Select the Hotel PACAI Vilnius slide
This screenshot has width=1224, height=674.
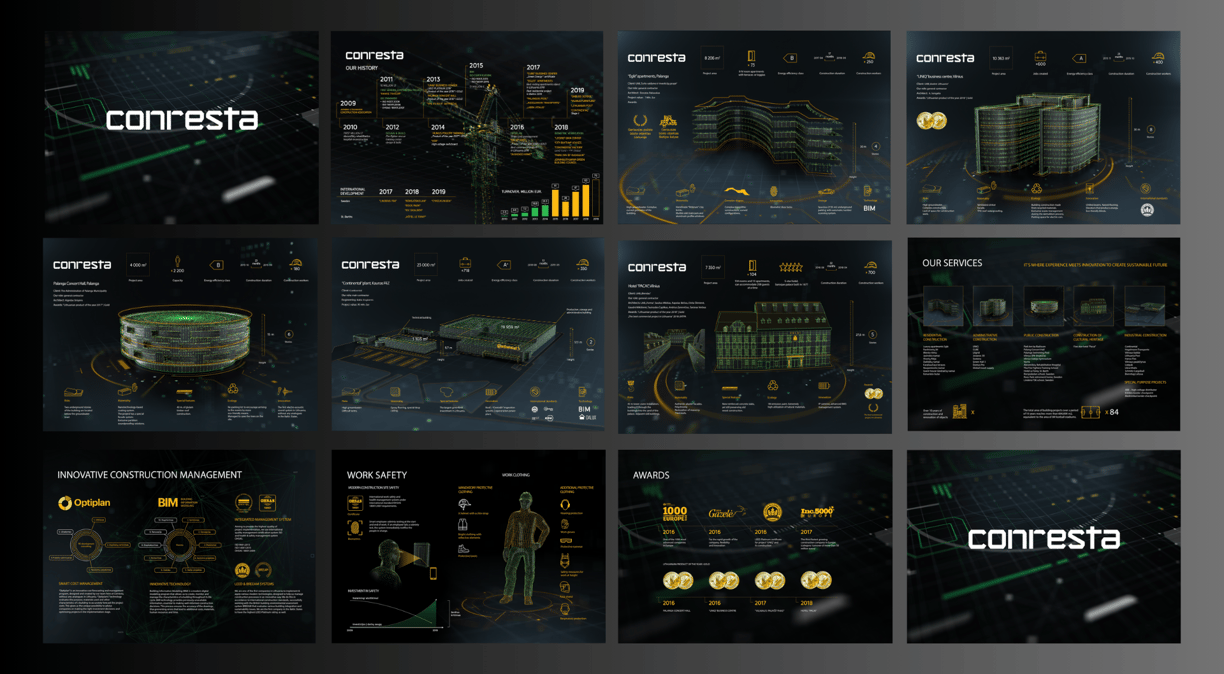[x=754, y=336]
